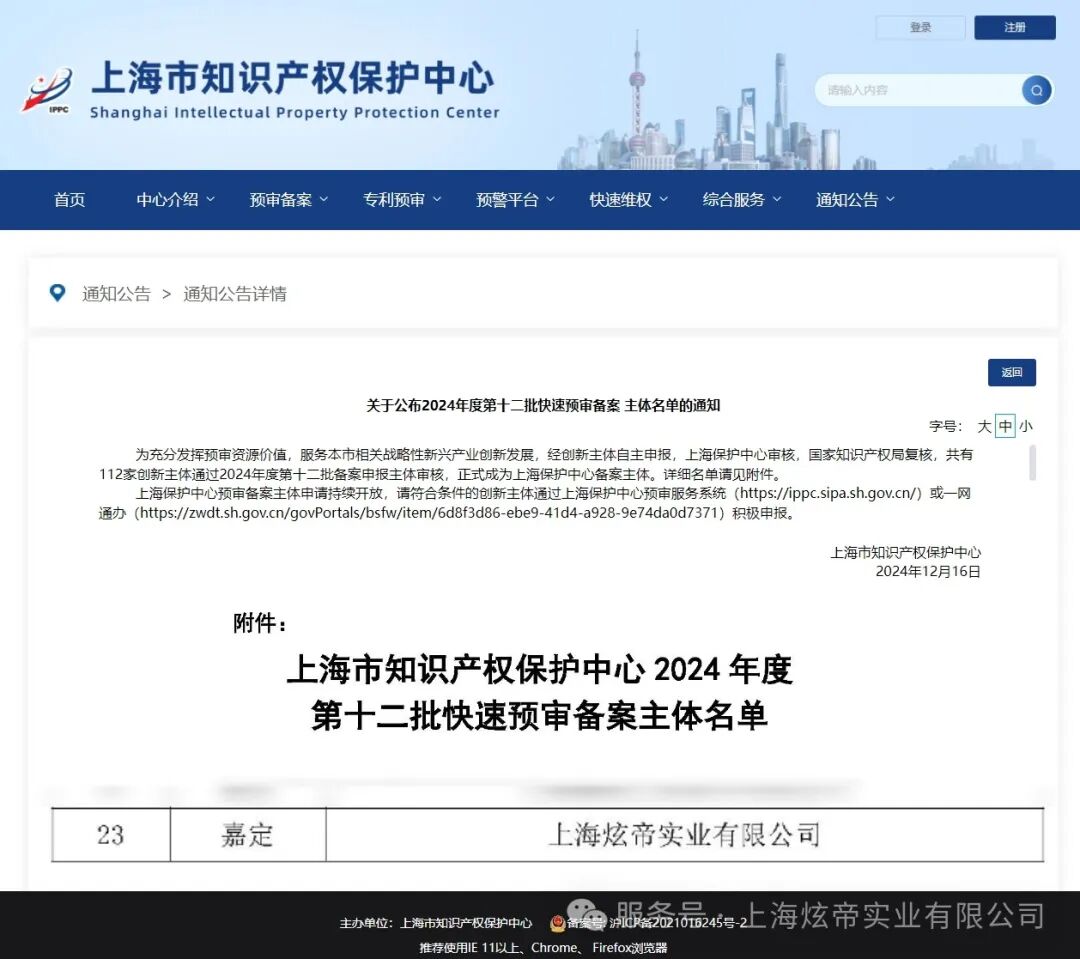Click the search magnifier icon
Image resolution: width=1080 pixels, height=959 pixels.
click(x=1035, y=90)
